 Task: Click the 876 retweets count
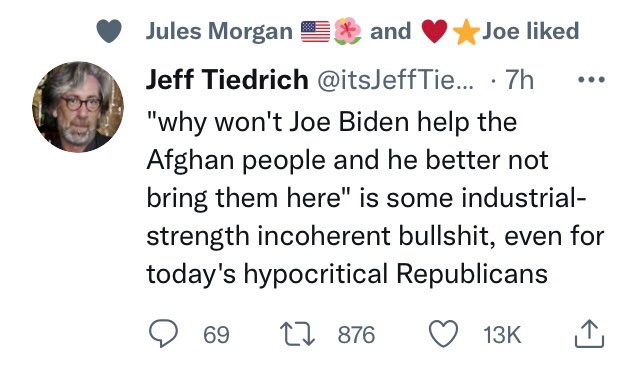point(356,335)
